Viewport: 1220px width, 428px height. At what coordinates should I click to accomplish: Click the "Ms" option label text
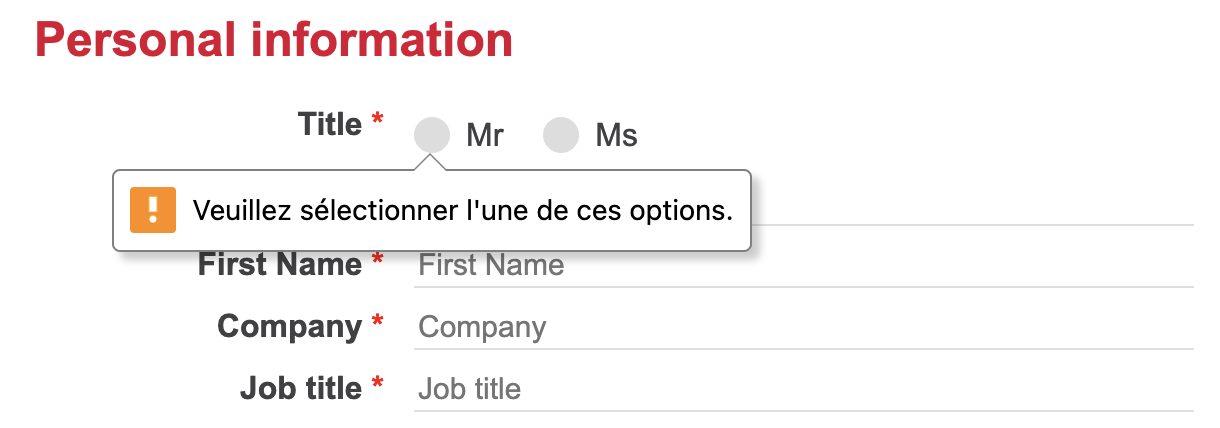point(616,135)
